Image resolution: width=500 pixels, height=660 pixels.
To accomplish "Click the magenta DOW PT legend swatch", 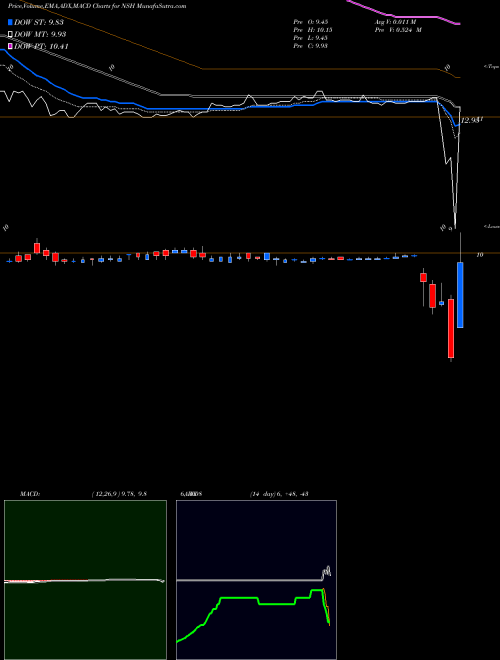I will pos(11,46).
